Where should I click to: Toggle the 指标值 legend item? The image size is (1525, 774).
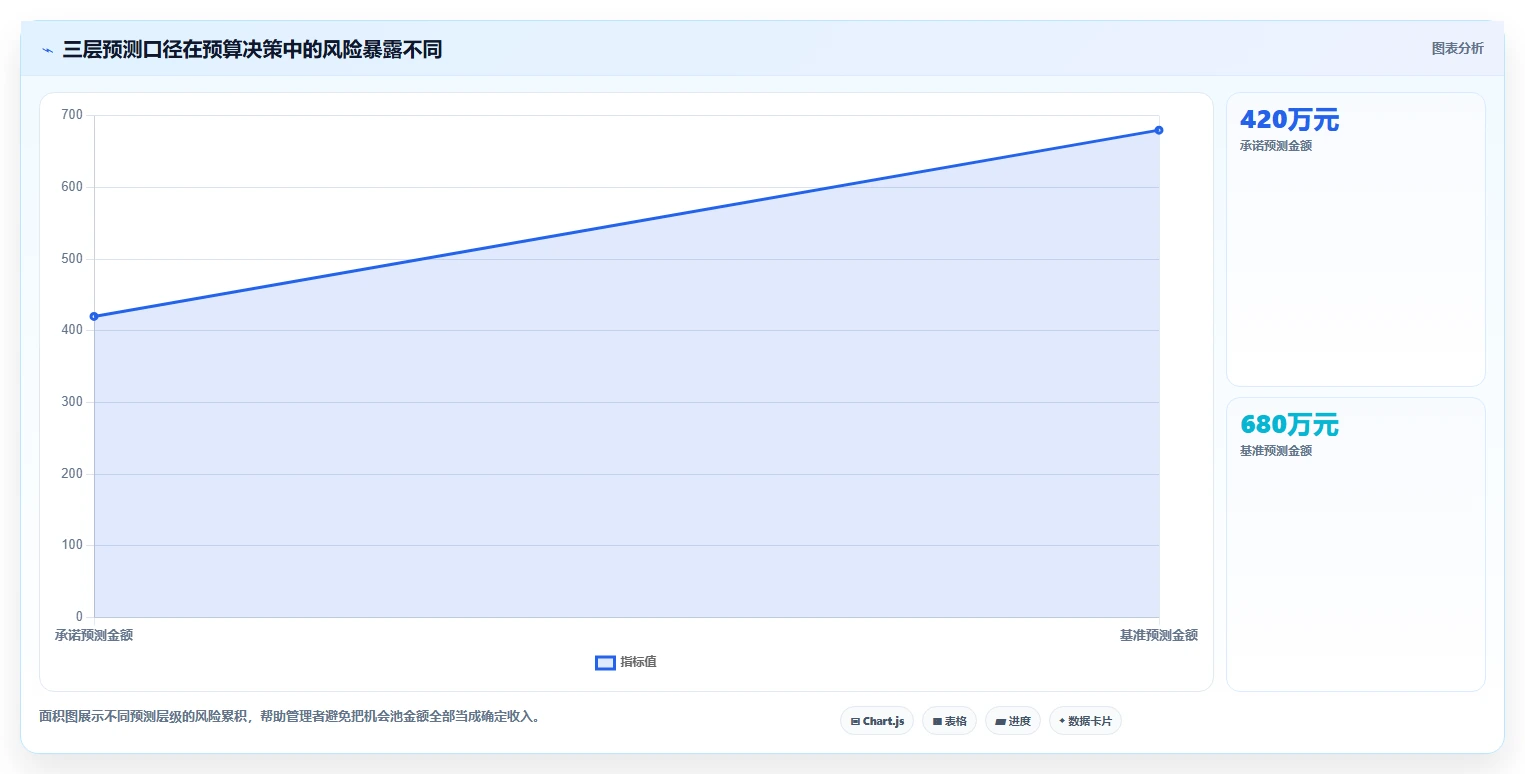click(626, 662)
